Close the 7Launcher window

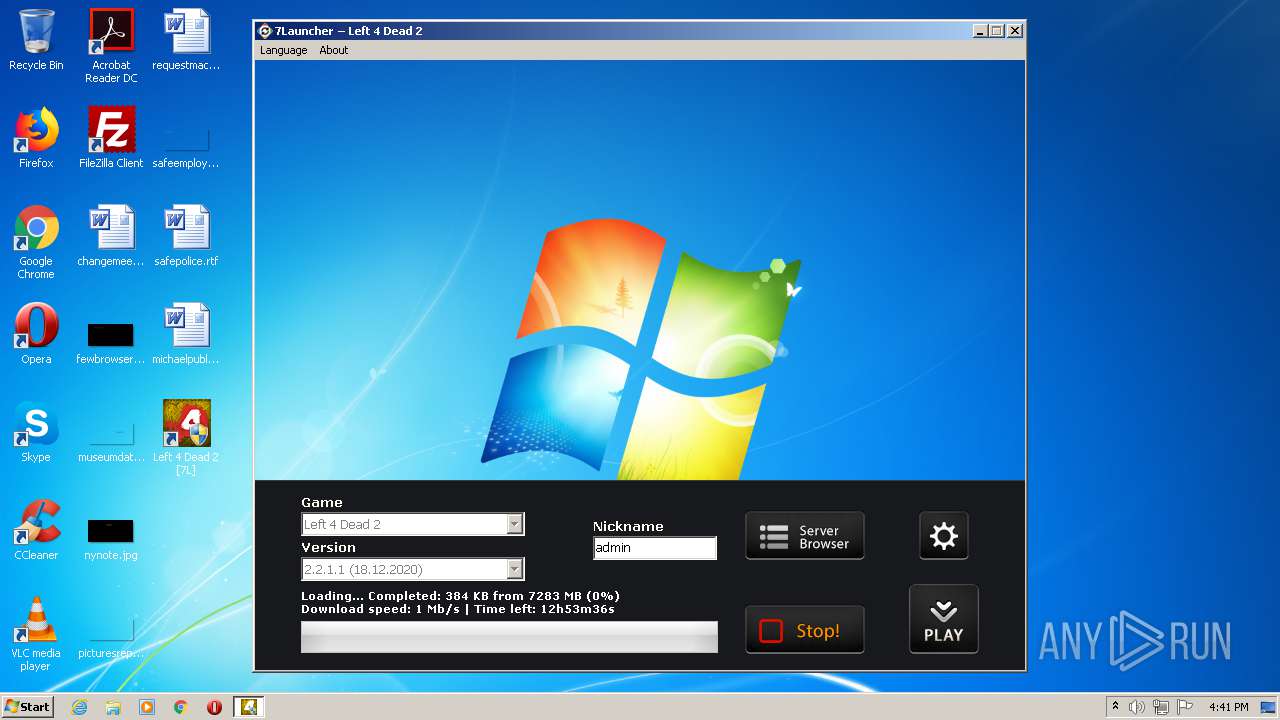[x=1014, y=31]
